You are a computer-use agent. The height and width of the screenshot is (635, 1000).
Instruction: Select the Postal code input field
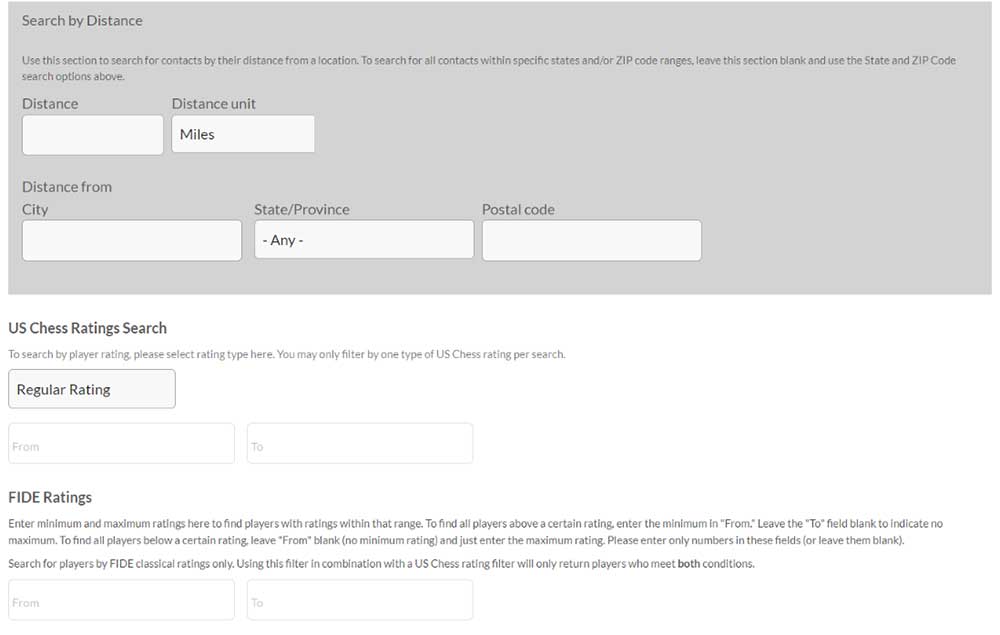click(x=591, y=239)
